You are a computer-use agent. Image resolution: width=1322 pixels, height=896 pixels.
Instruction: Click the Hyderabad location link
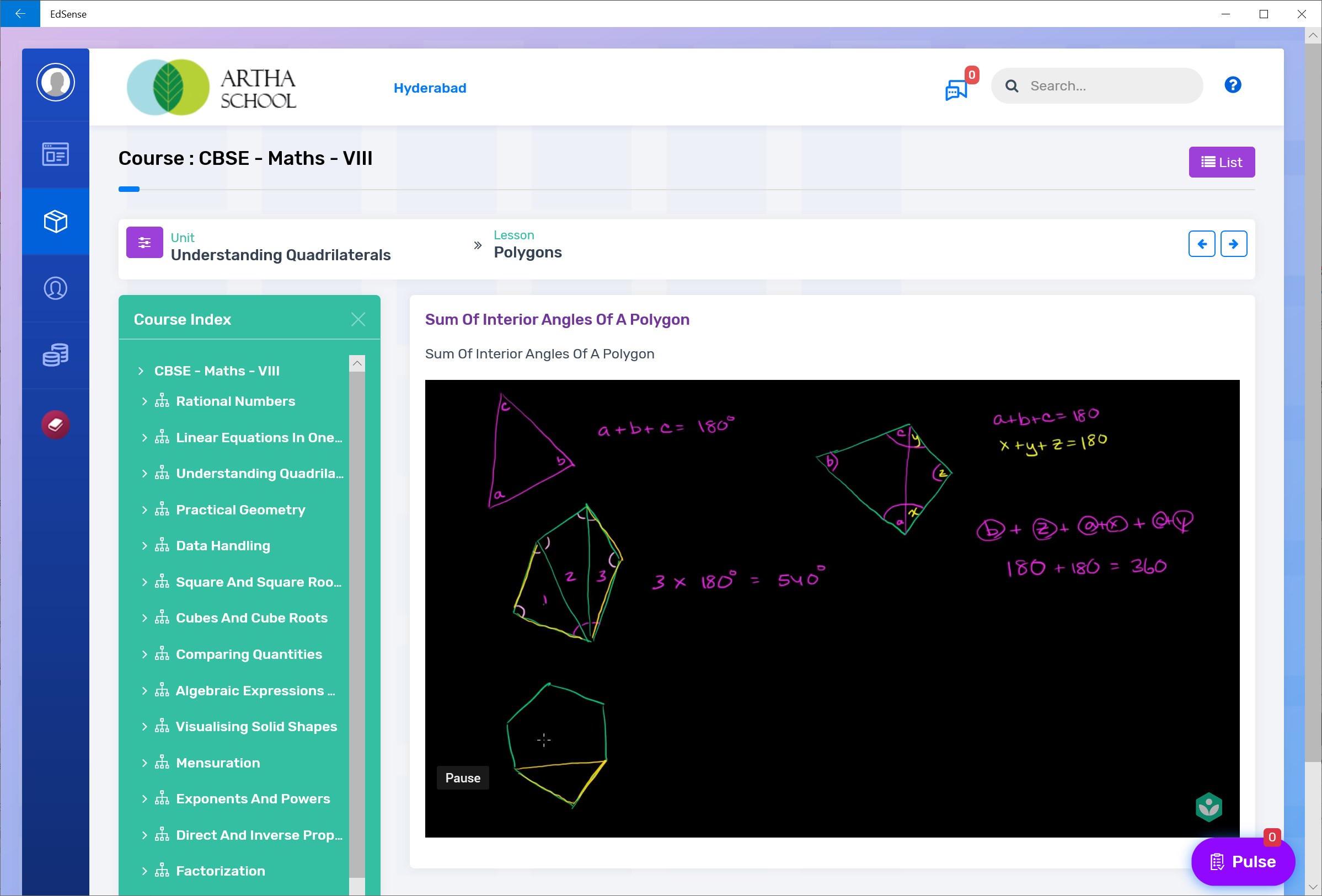point(430,88)
